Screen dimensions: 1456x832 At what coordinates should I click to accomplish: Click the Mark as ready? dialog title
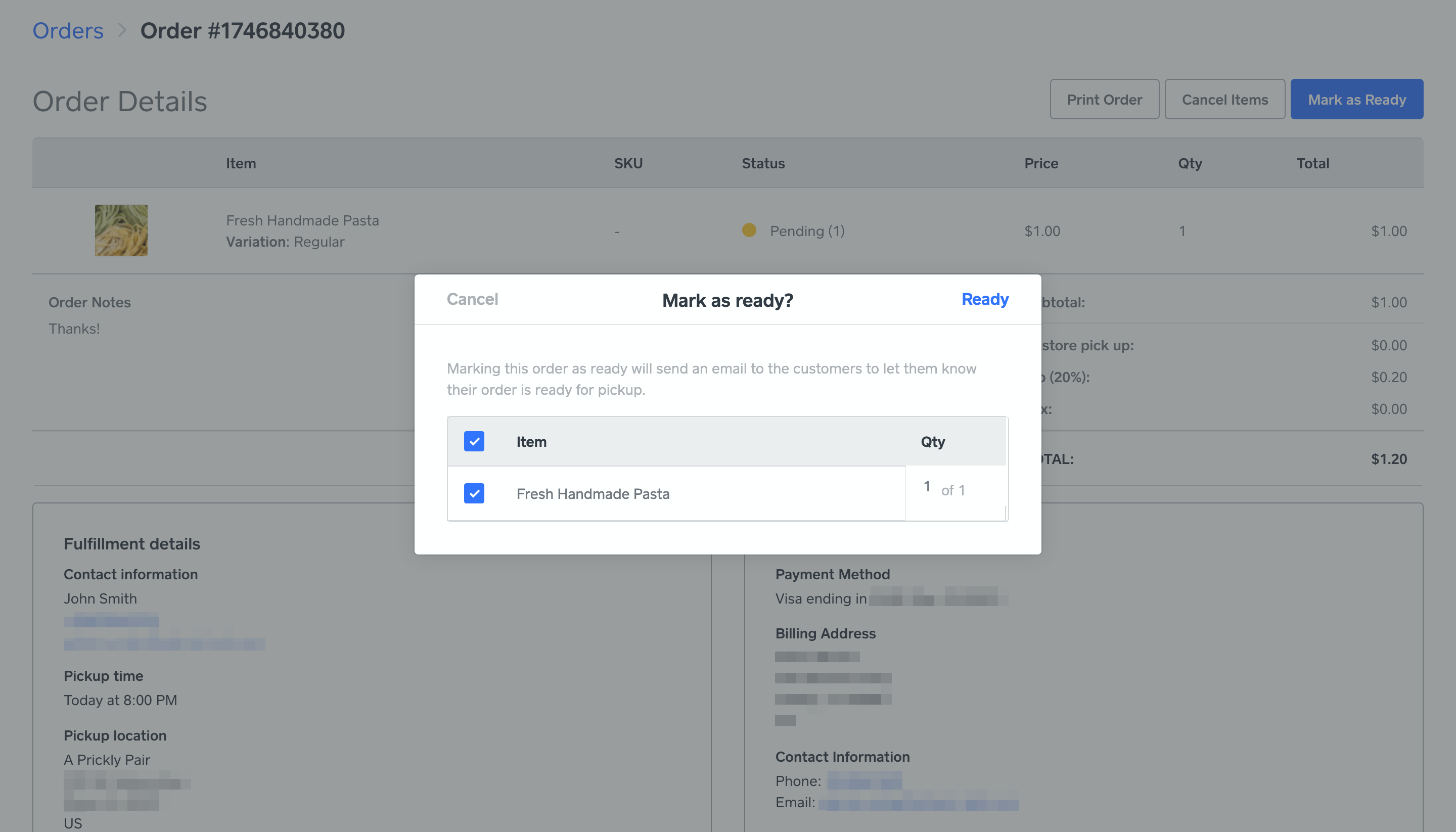pyautogui.click(x=727, y=300)
